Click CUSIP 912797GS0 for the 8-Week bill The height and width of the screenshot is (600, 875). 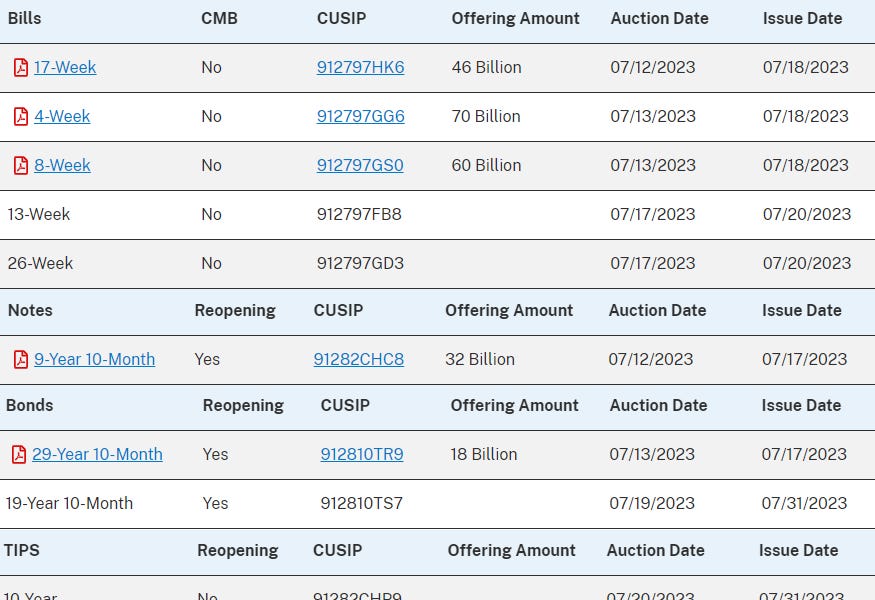click(x=359, y=165)
